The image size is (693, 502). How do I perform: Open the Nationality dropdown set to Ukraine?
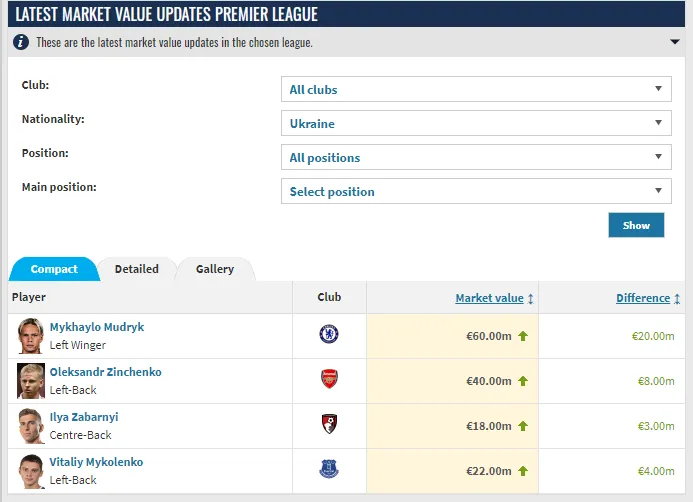pyautogui.click(x=475, y=124)
